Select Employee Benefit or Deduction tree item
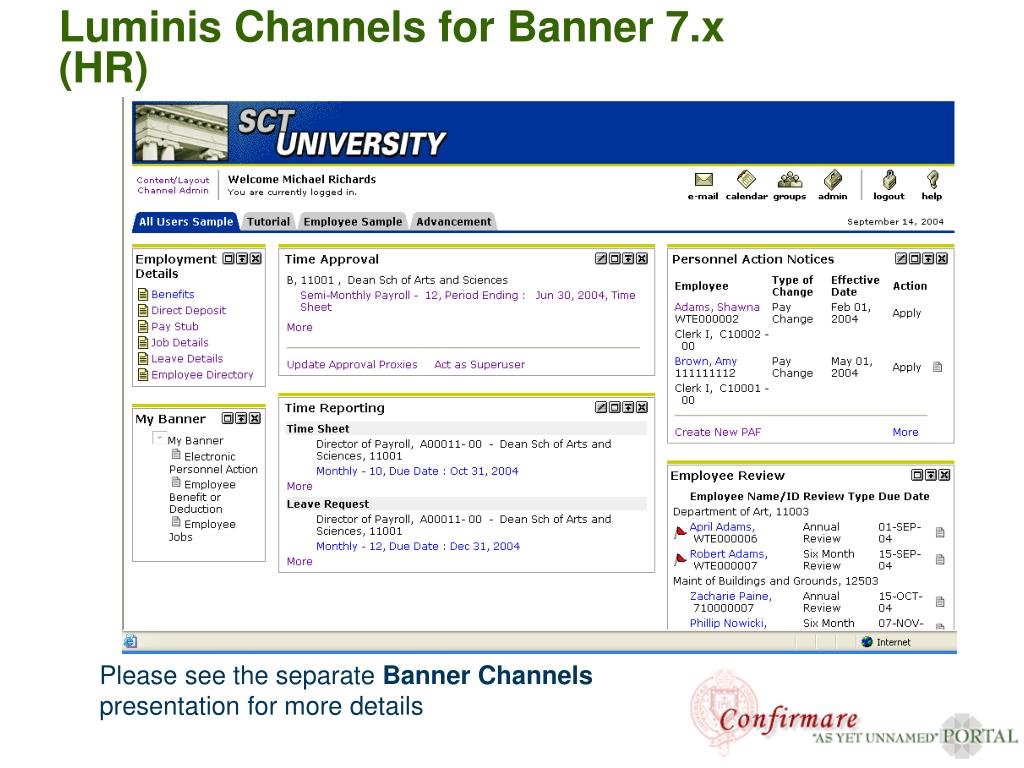 pyautogui.click(x=203, y=497)
